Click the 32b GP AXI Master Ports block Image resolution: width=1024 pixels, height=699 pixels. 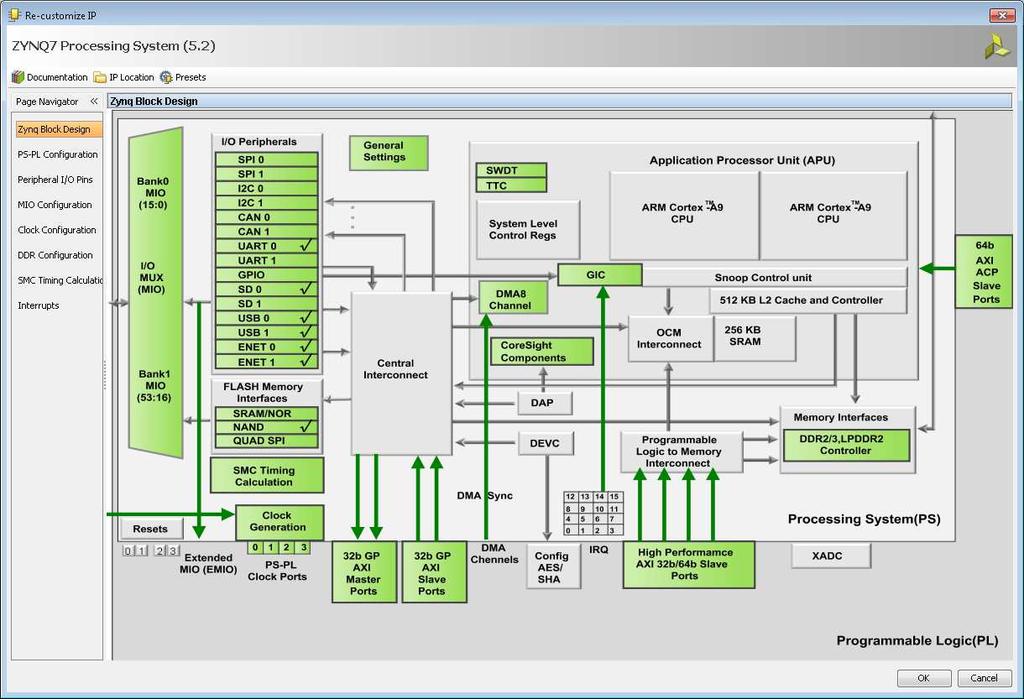click(x=364, y=572)
